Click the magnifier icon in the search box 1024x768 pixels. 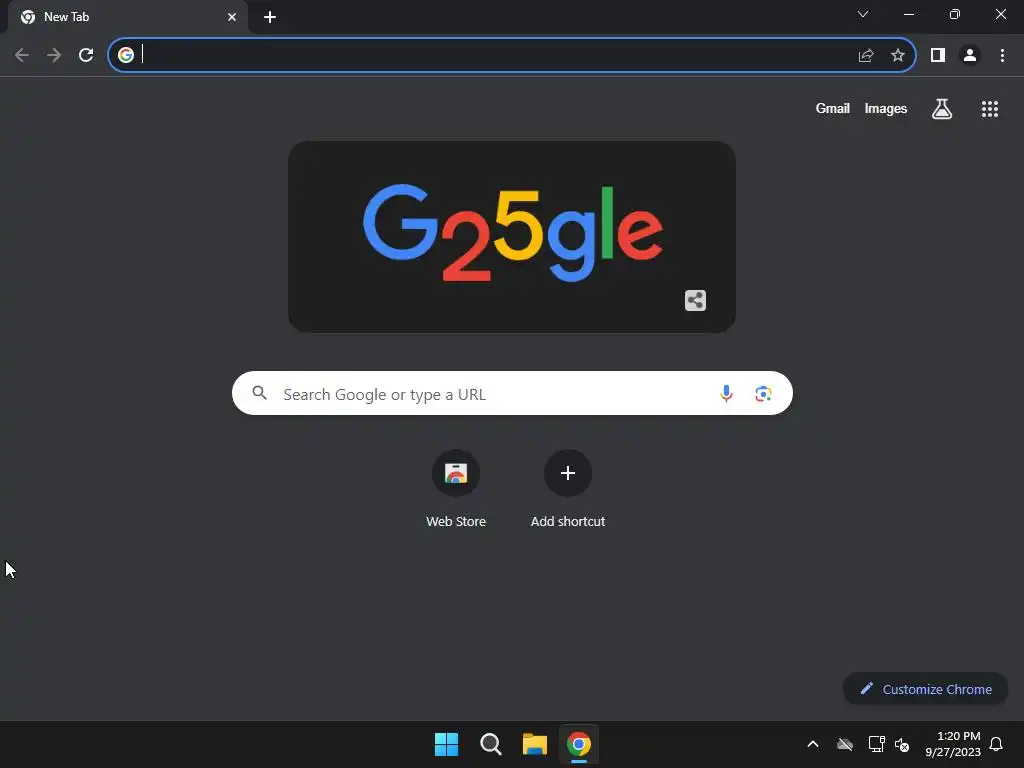(260, 393)
